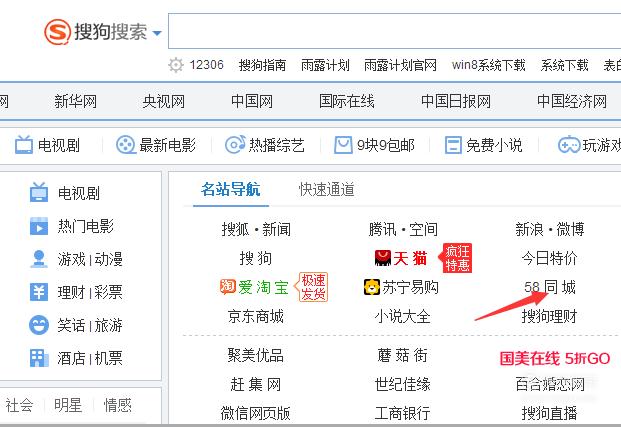Click the 天猫 cat logo icon
621x427 pixels.
383,258
